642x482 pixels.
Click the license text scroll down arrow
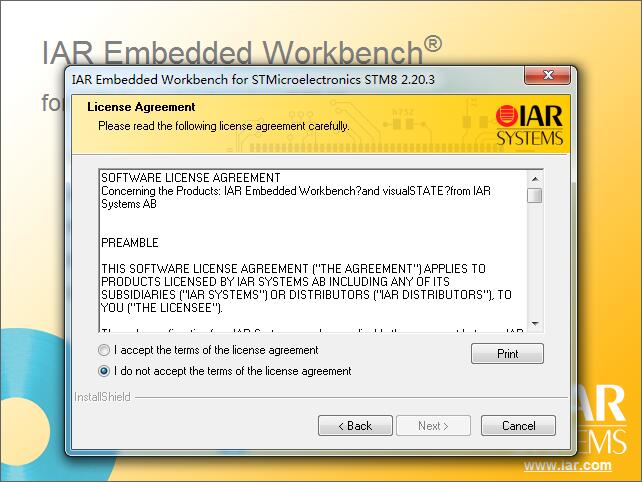click(535, 324)
